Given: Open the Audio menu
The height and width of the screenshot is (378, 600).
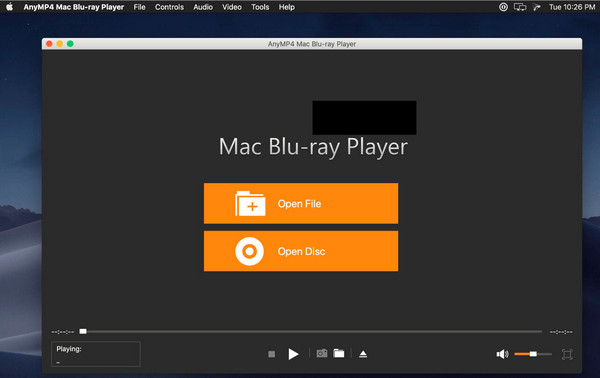Looking at the screenshot, I should coord(203,7).
